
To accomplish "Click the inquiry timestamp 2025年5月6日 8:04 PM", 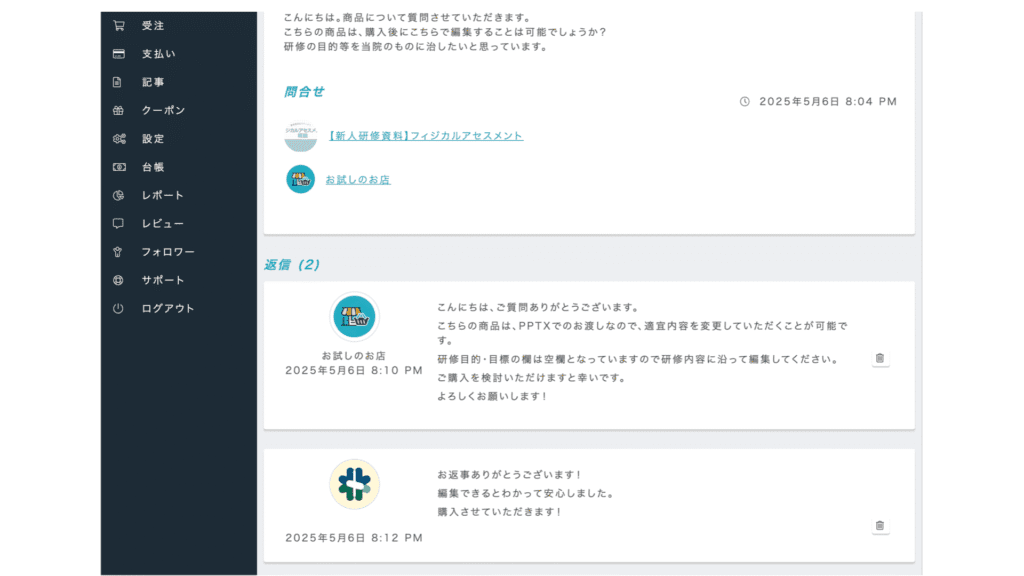I will (828, 101).
